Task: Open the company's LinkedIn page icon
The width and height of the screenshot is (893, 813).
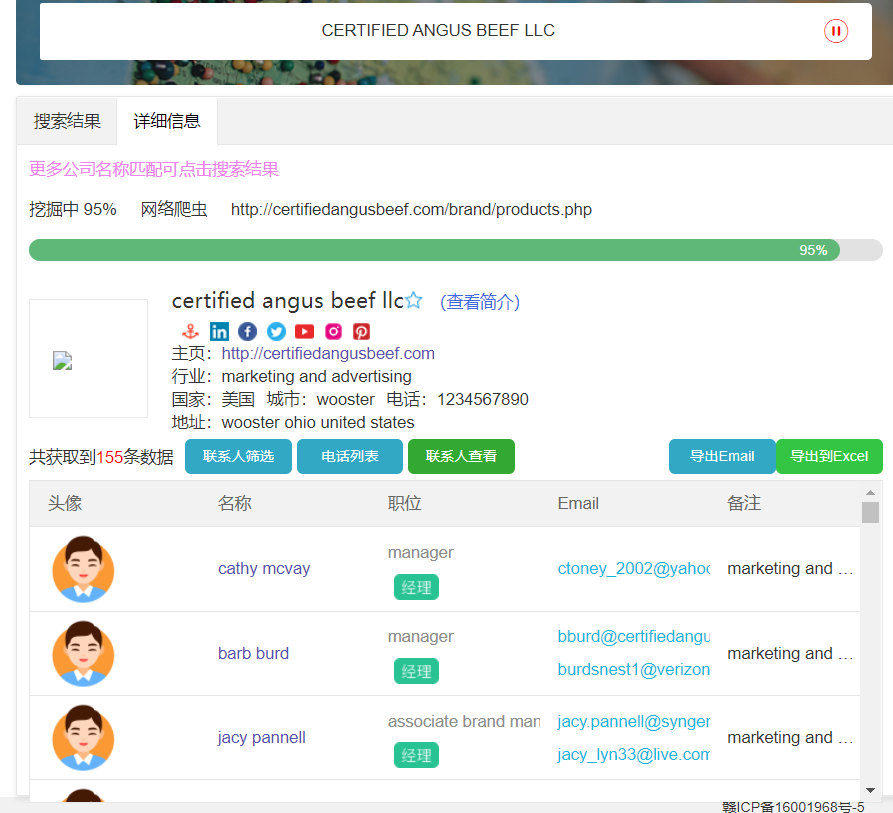Action: click(219, 332)
